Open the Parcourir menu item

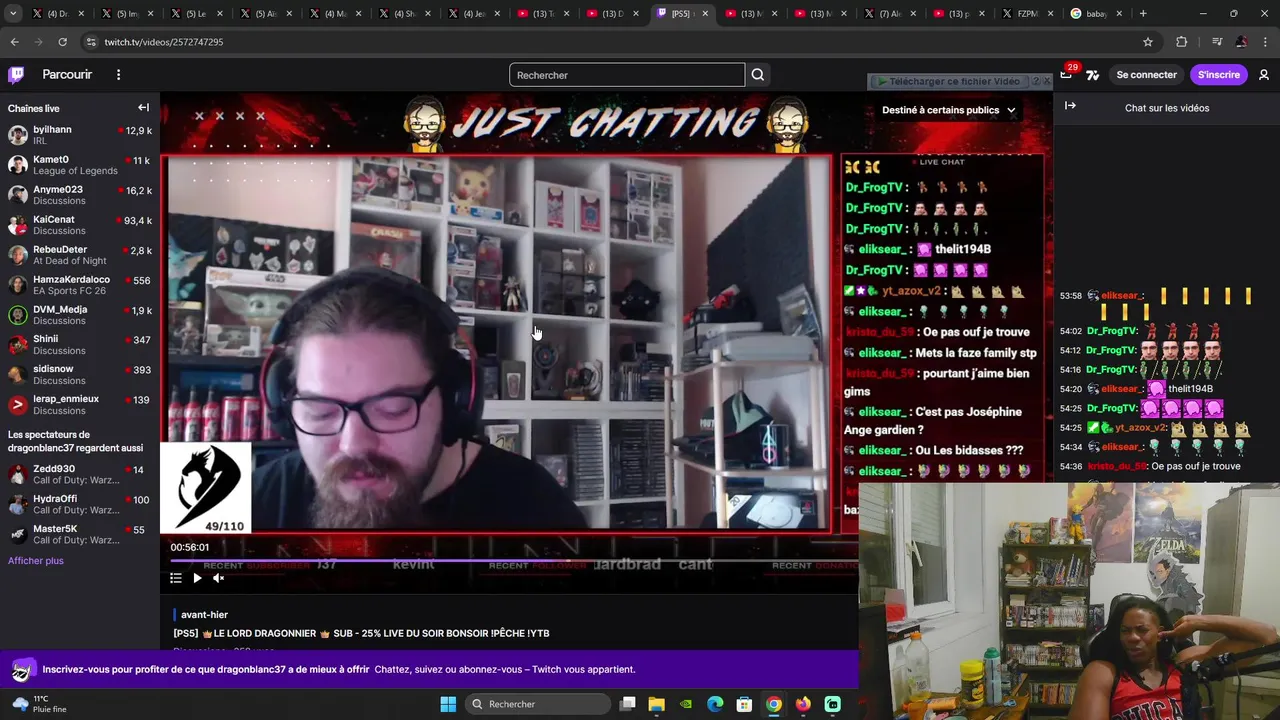coord(67,75)
